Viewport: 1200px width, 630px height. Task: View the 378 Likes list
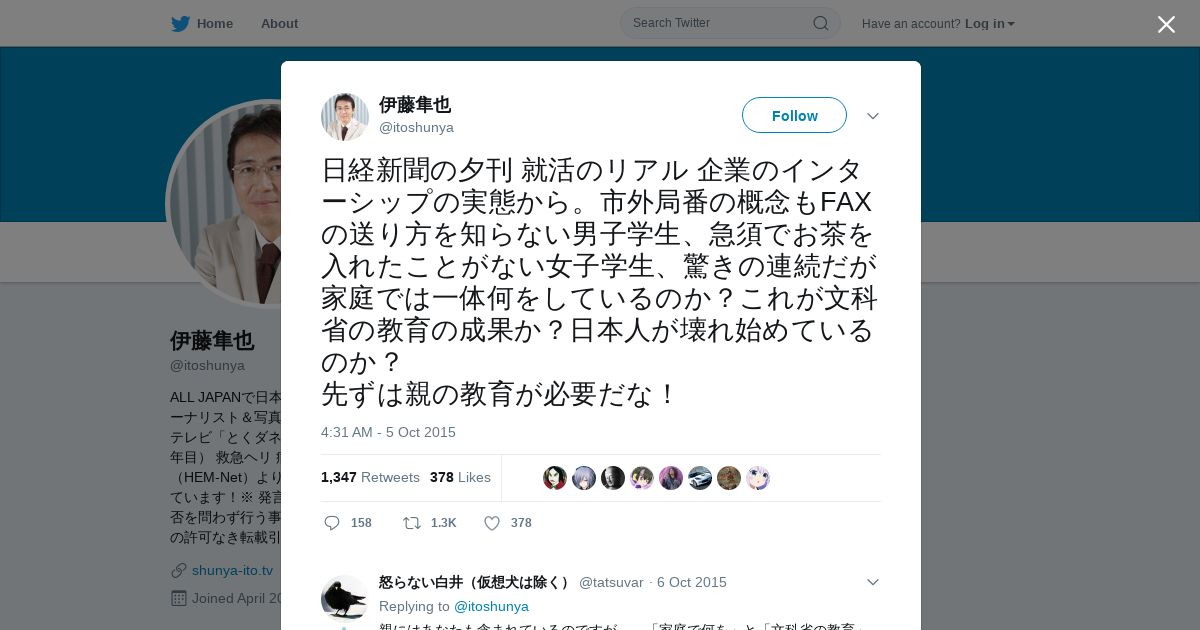pyautogui.click(x=460, y=477)
